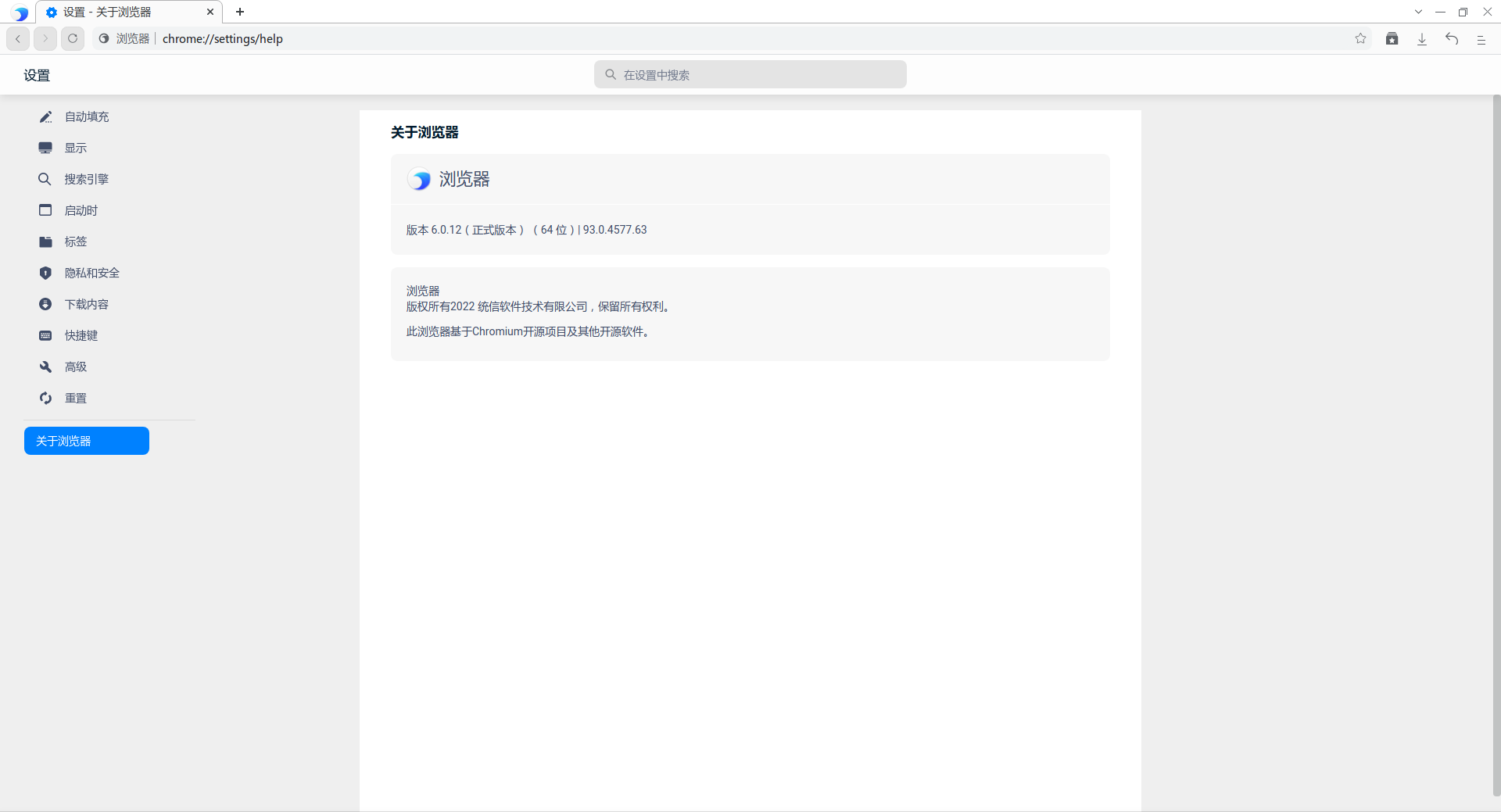Click the 设置 - 关于浏览器 tab title

[x=107, y=12]
